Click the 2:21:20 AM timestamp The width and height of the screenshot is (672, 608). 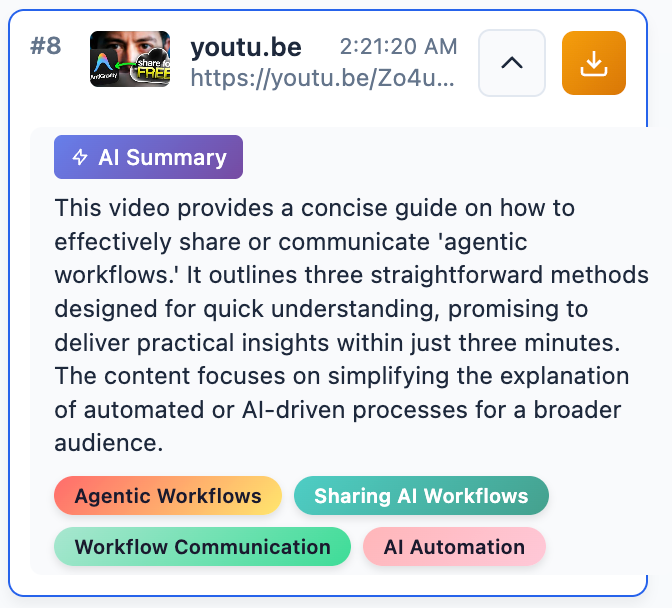398,46
